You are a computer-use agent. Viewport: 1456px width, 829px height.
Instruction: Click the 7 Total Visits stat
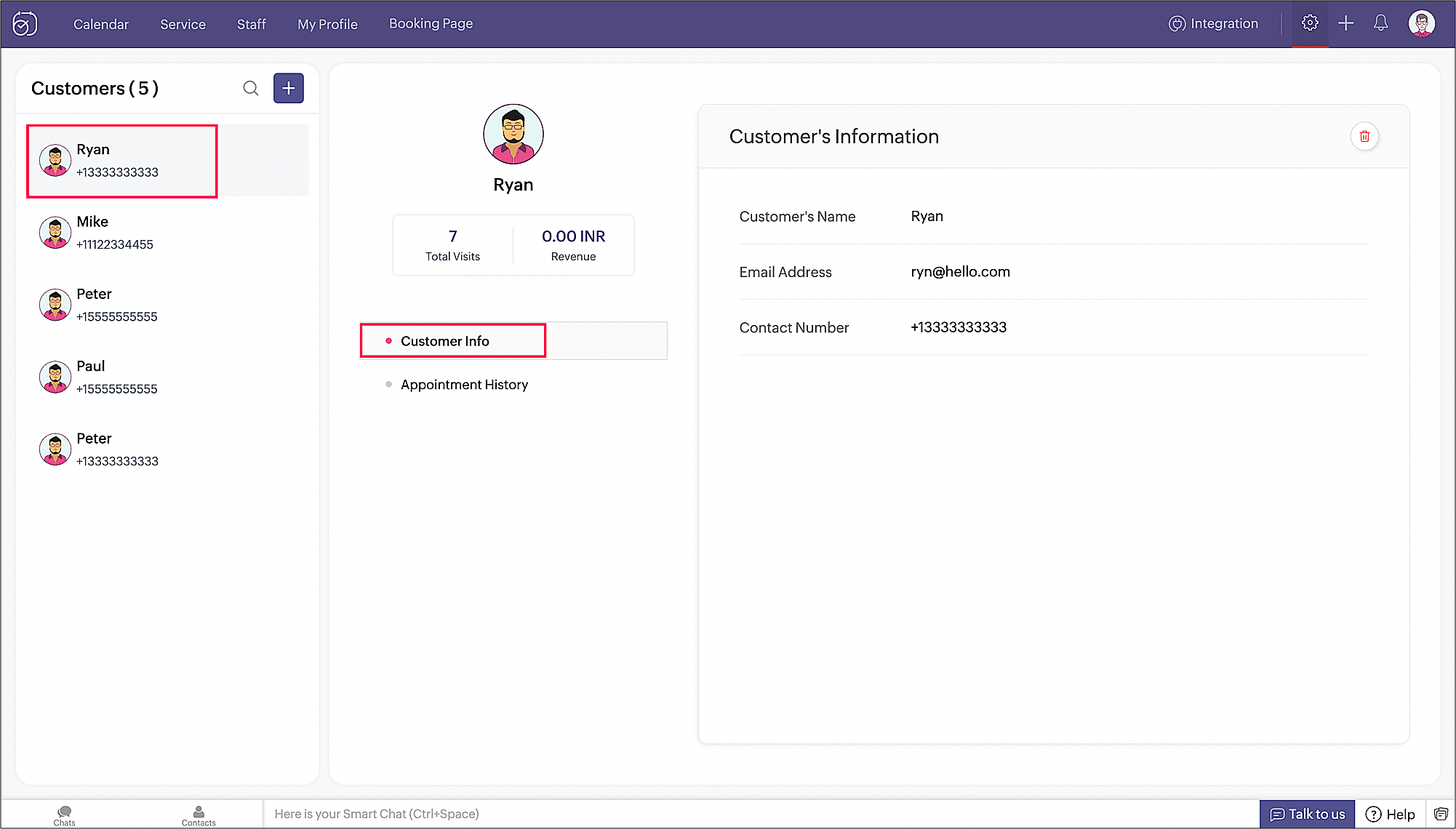tap(452, 245)
